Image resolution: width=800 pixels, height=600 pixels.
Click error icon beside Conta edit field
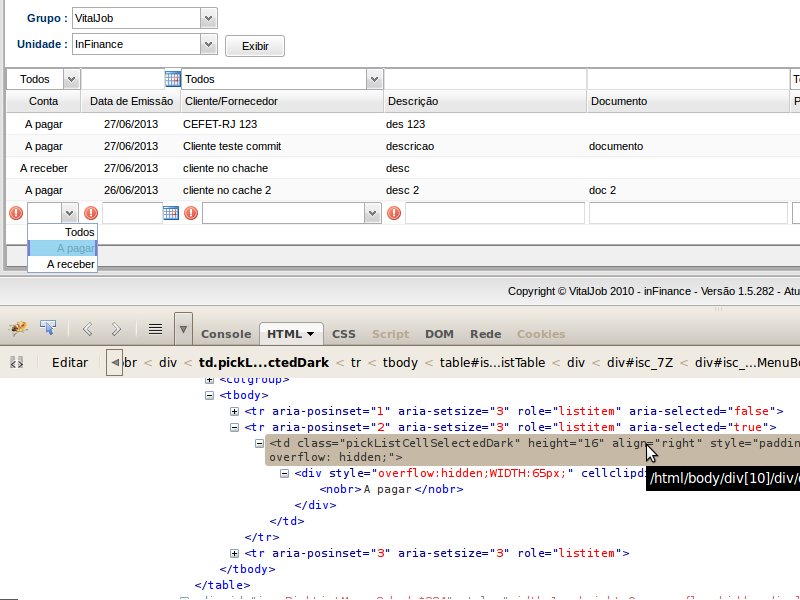pyautogui.click(x=14, y=213)
